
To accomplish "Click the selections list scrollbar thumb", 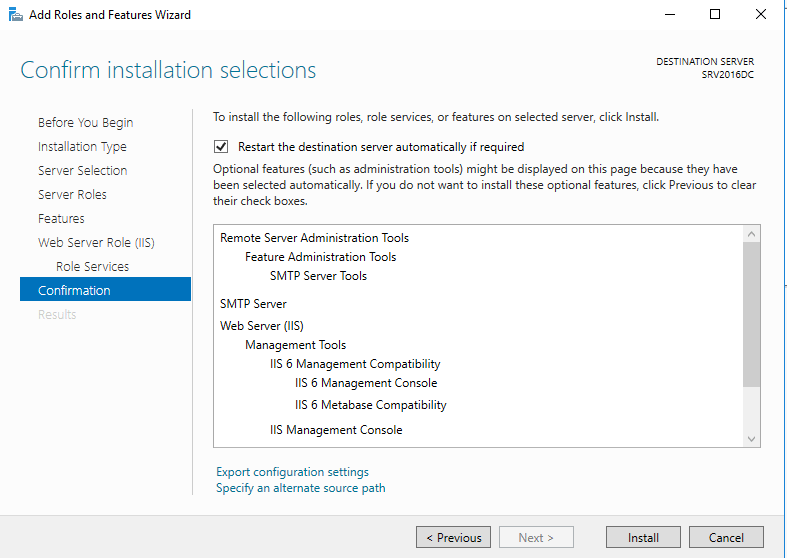I will pyautogui.click(x=752, y=314).
